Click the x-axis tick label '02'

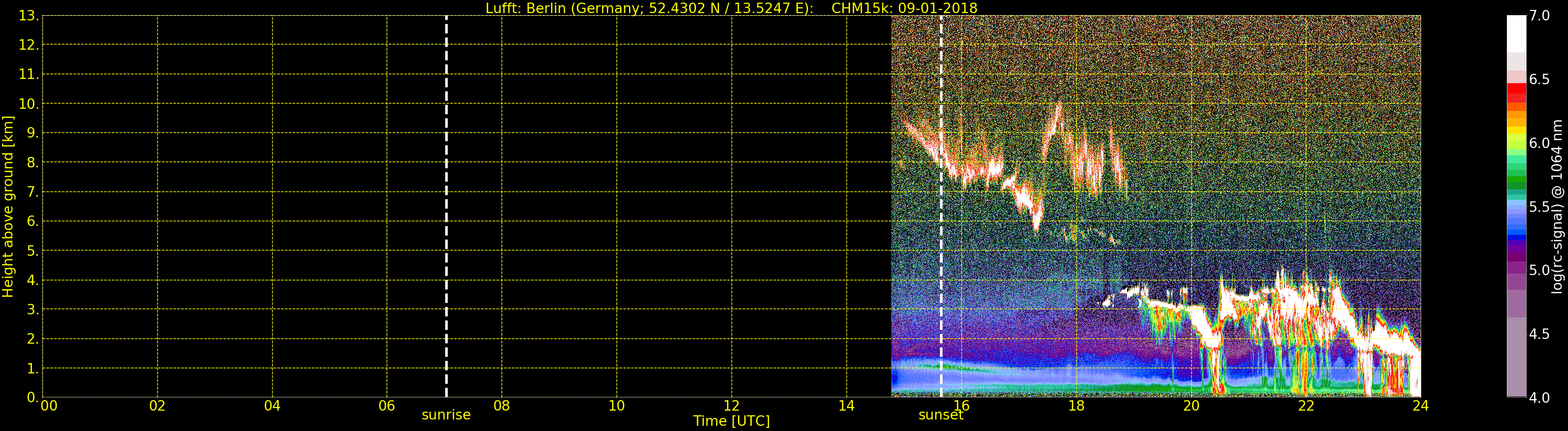tap(157, 405)
